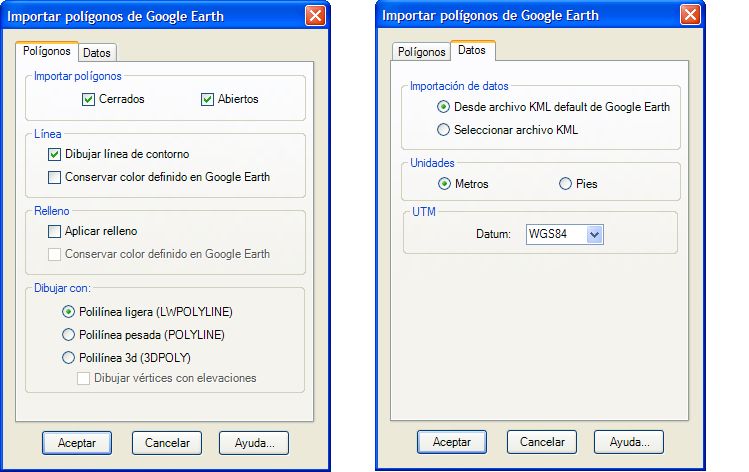Uncheck the Abiertos polygons checkbox
Viewport: 749px width, 472px height.
(207, 99)
